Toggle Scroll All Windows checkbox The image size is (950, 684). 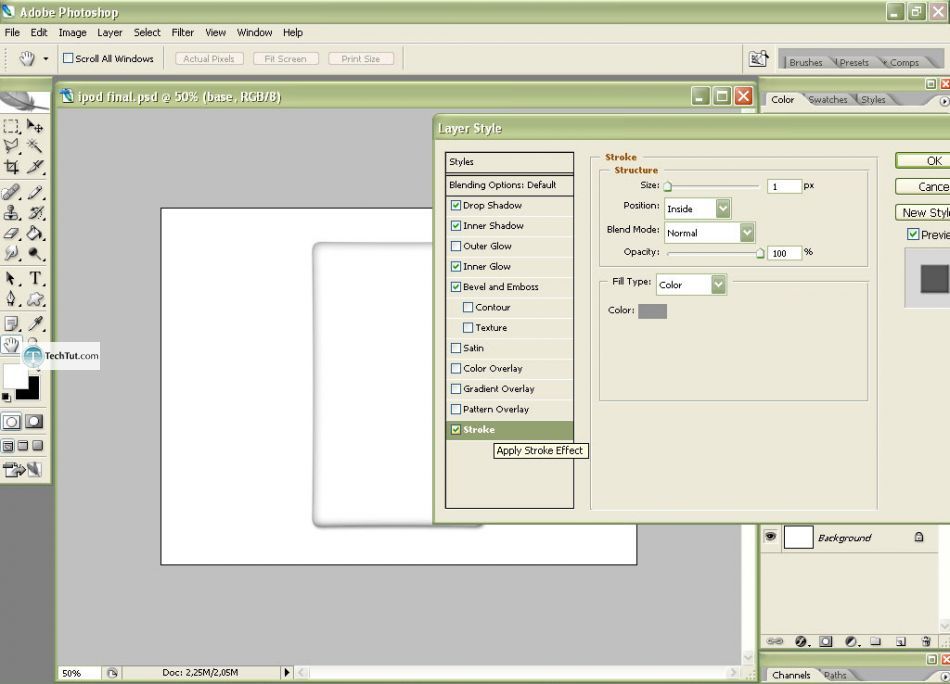[x=68, y=58]
